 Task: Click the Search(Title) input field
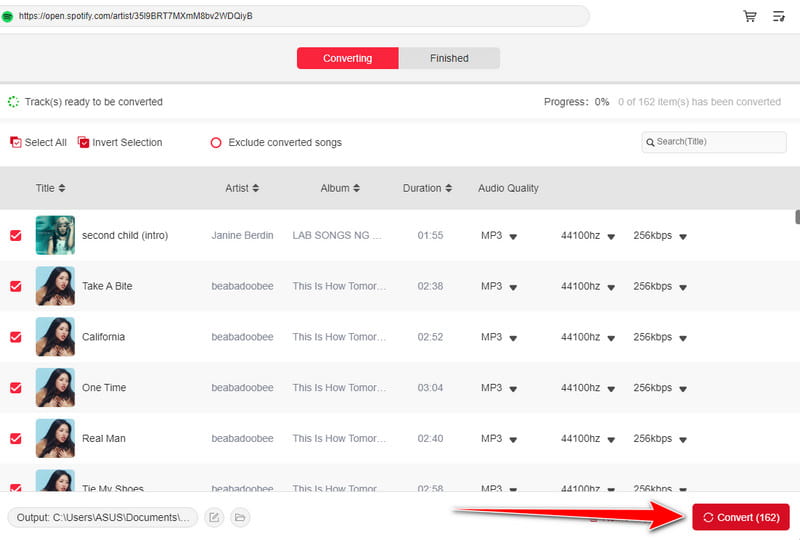718,142
